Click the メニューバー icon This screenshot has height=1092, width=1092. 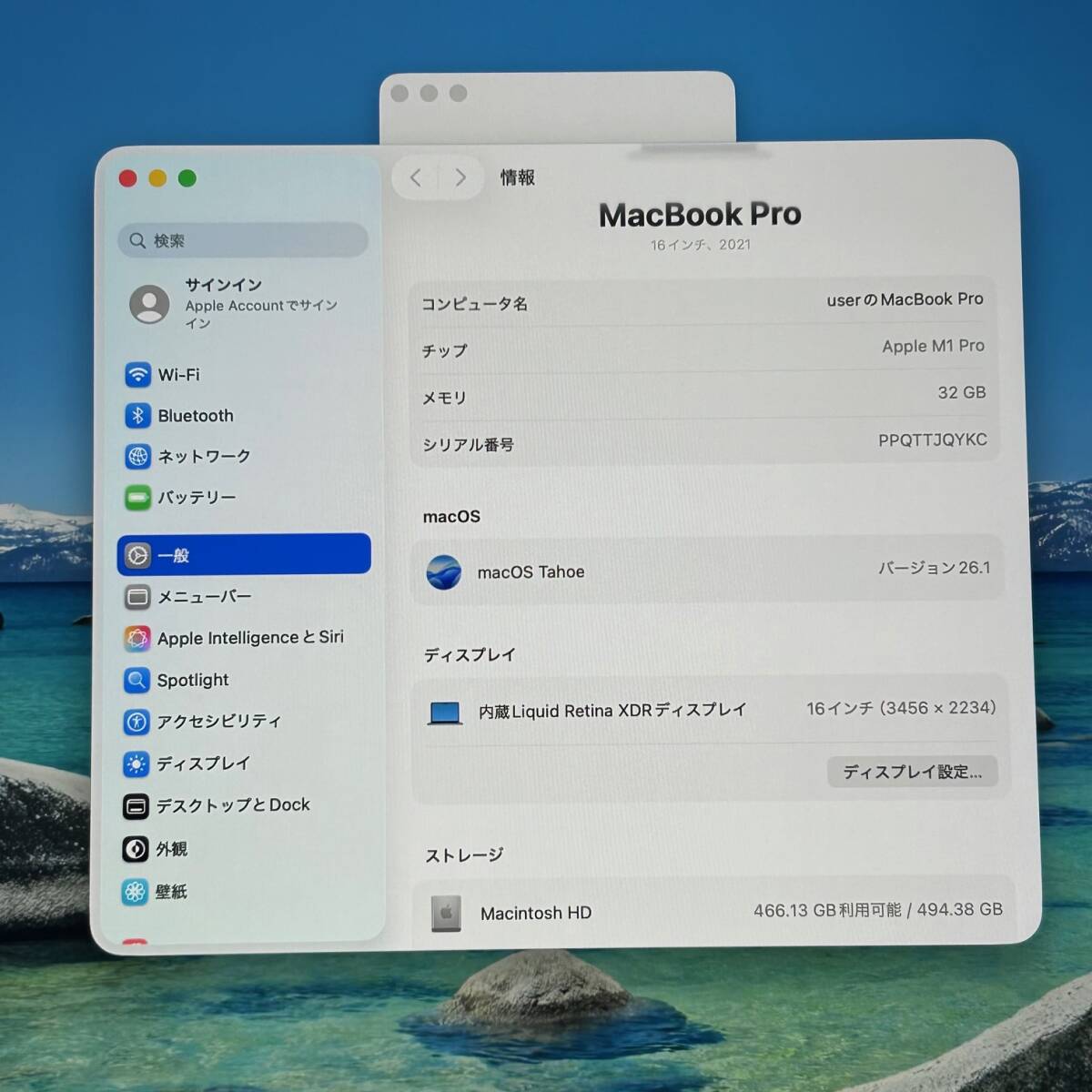(x=137, y=597)
